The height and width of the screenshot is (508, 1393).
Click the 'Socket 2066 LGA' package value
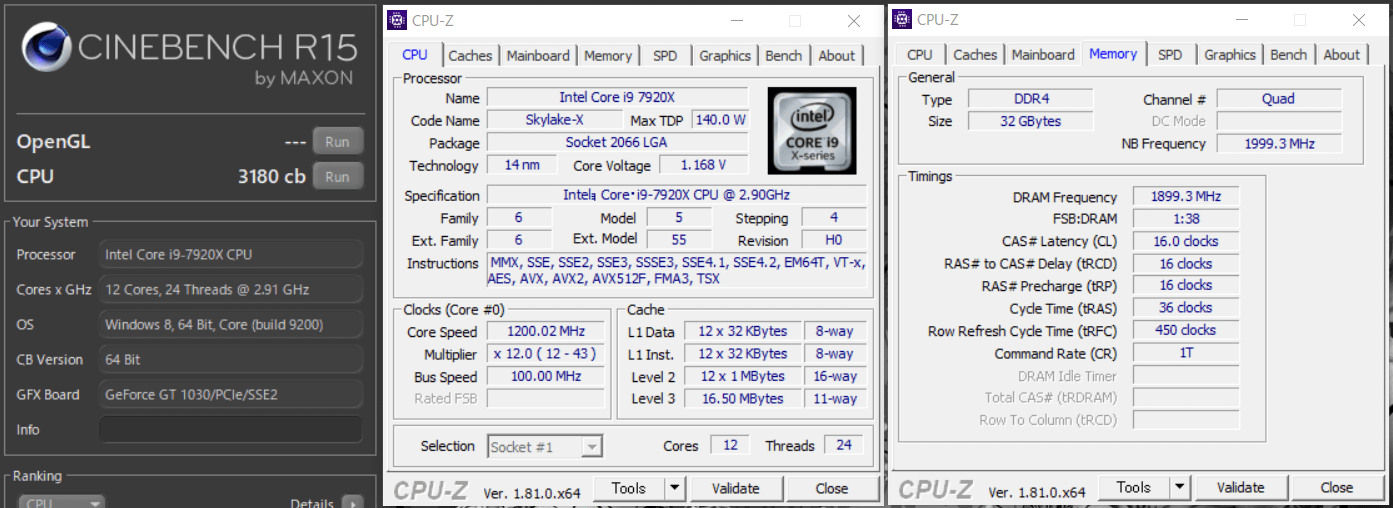(617, 143)
